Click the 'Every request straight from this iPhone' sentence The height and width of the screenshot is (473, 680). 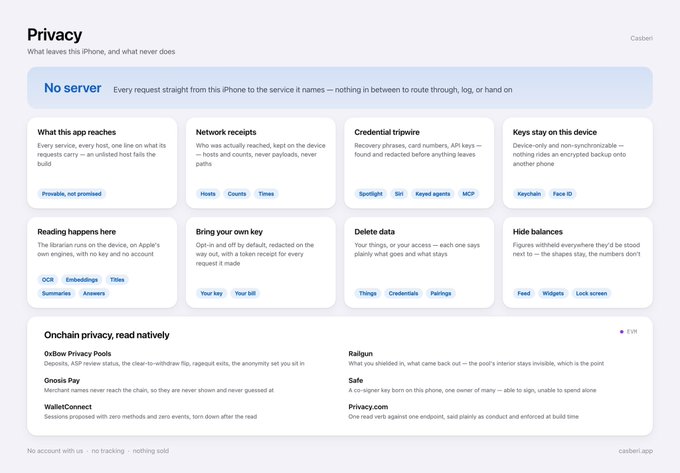point(313,90)
